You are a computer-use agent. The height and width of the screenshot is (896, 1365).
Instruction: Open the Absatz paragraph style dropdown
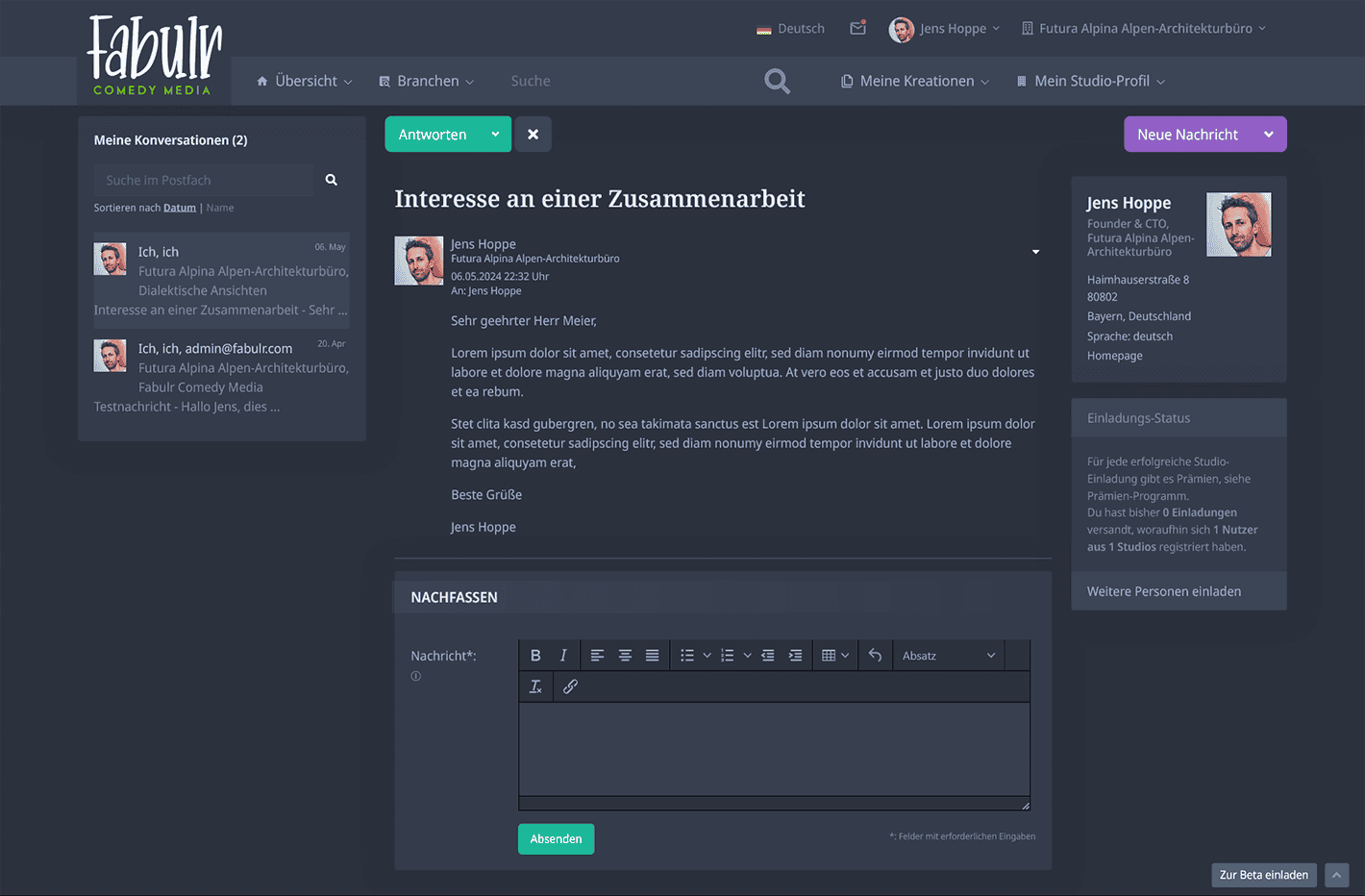tap(949, 656)
